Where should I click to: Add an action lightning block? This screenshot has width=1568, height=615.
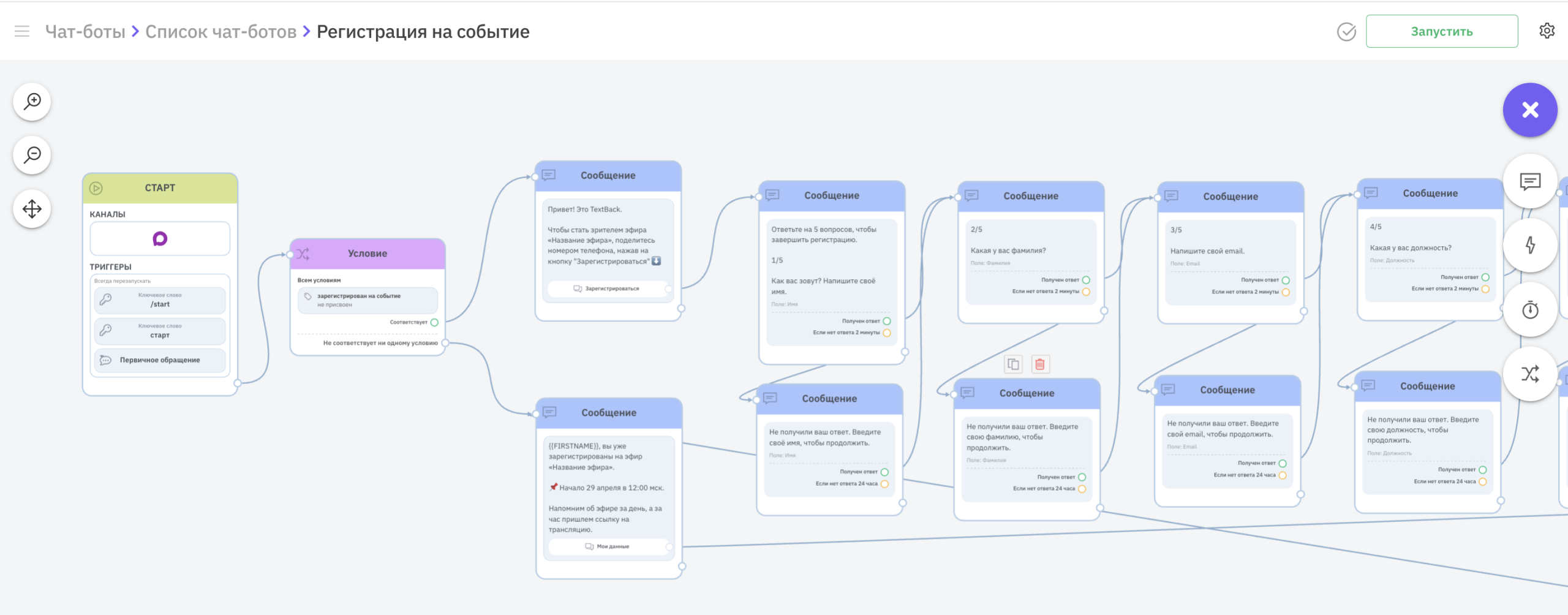pyautogui.click(x=1530, y=246)
